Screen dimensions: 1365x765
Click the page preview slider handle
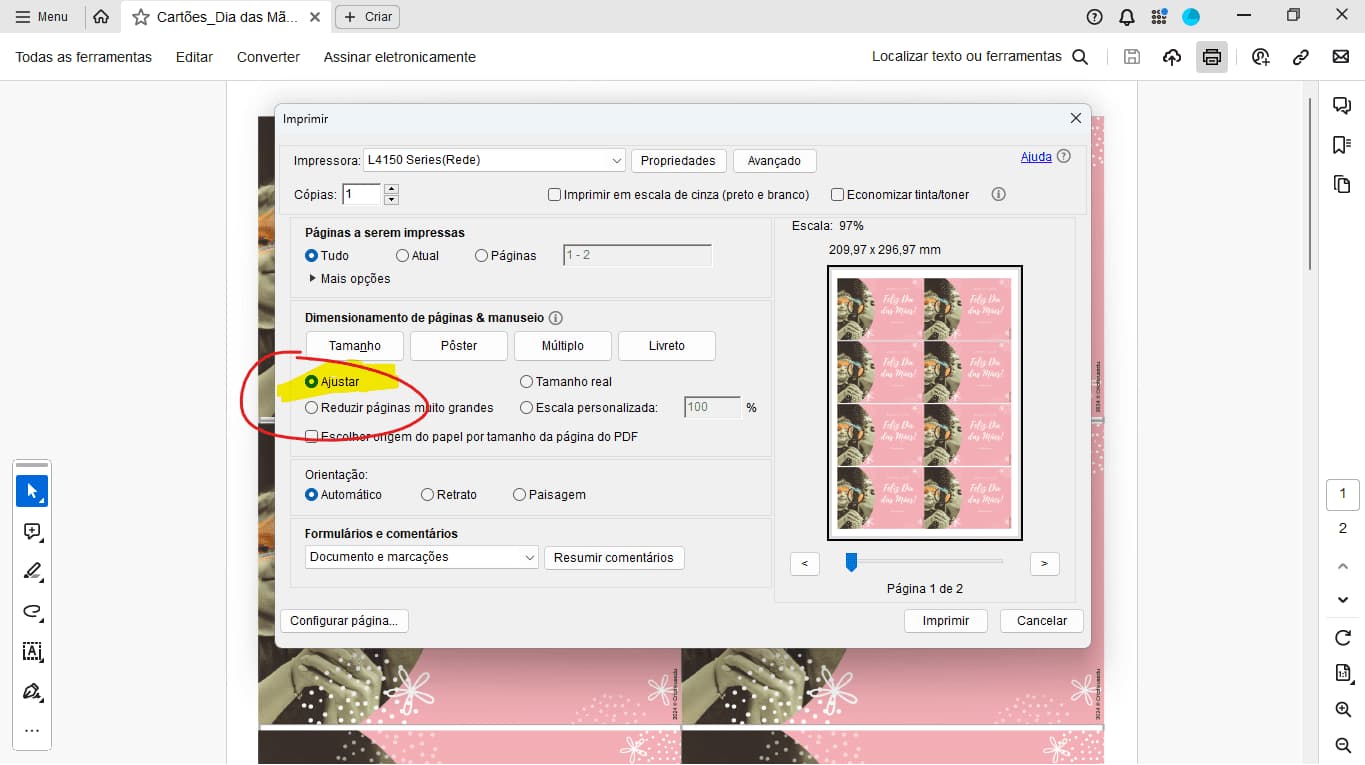[x=851, y=563]
